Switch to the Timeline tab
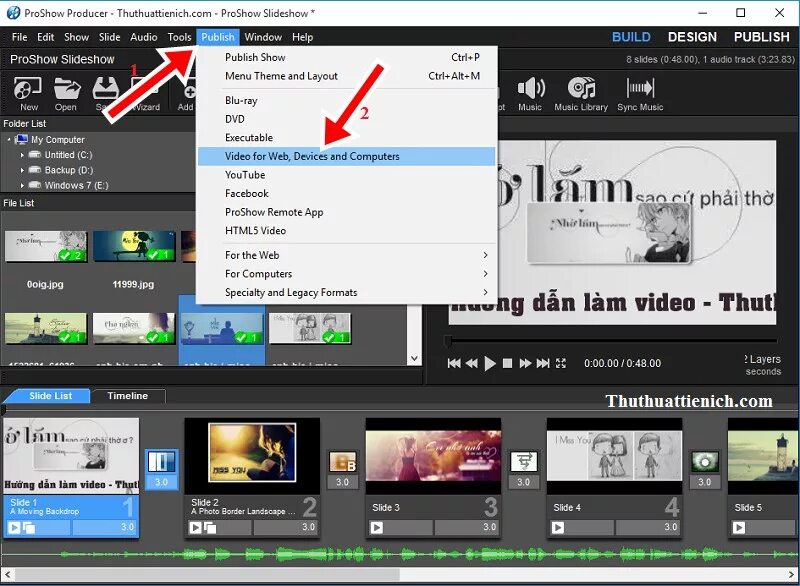 [128, 396]
